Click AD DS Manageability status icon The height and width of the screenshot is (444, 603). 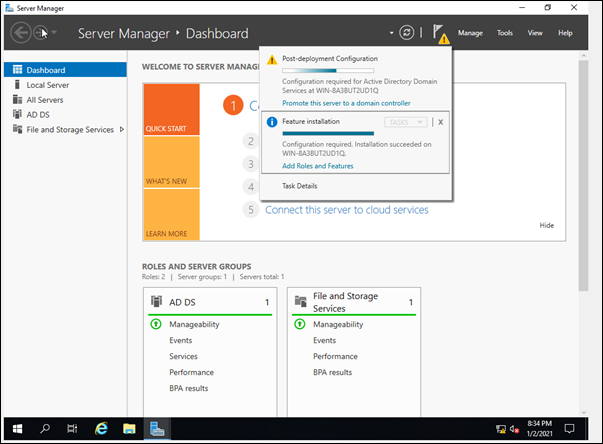156,324
